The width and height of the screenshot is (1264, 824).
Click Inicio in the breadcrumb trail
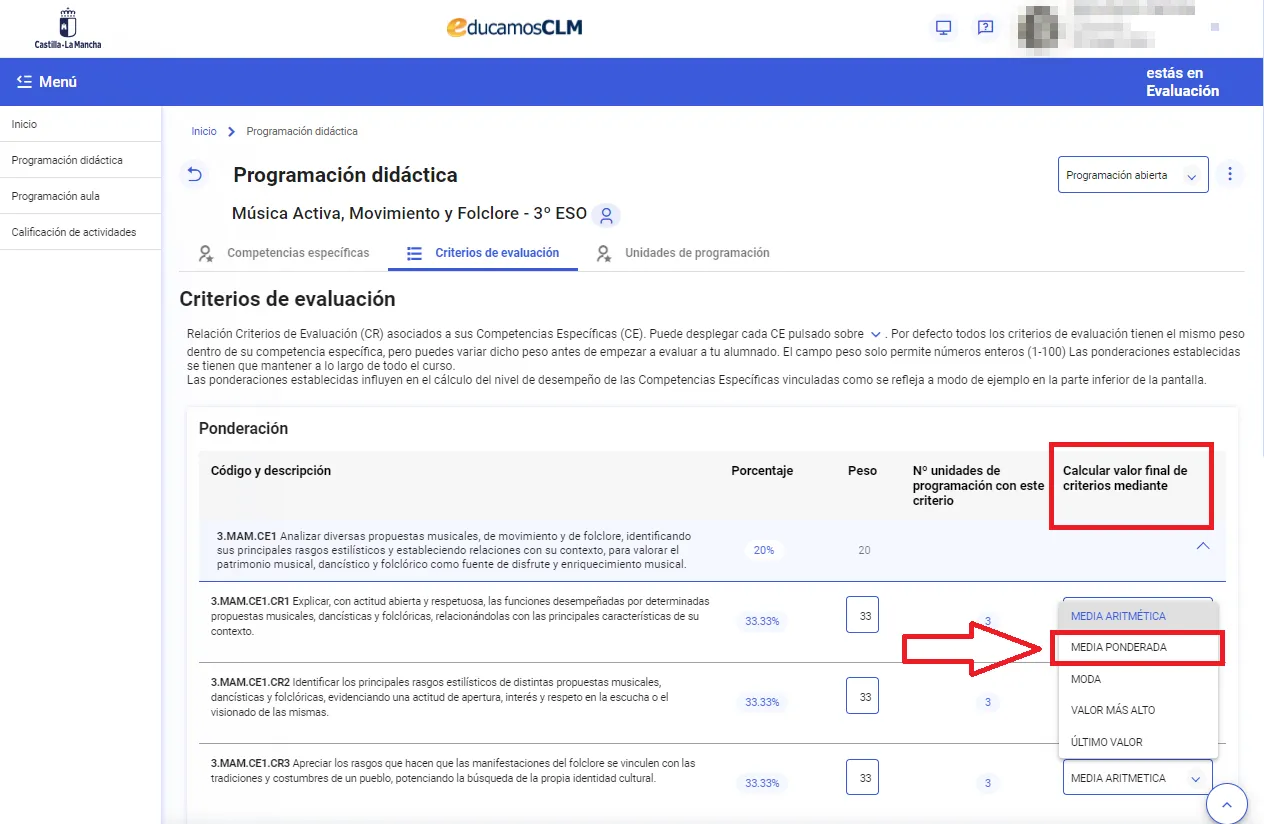click(203, 131)
